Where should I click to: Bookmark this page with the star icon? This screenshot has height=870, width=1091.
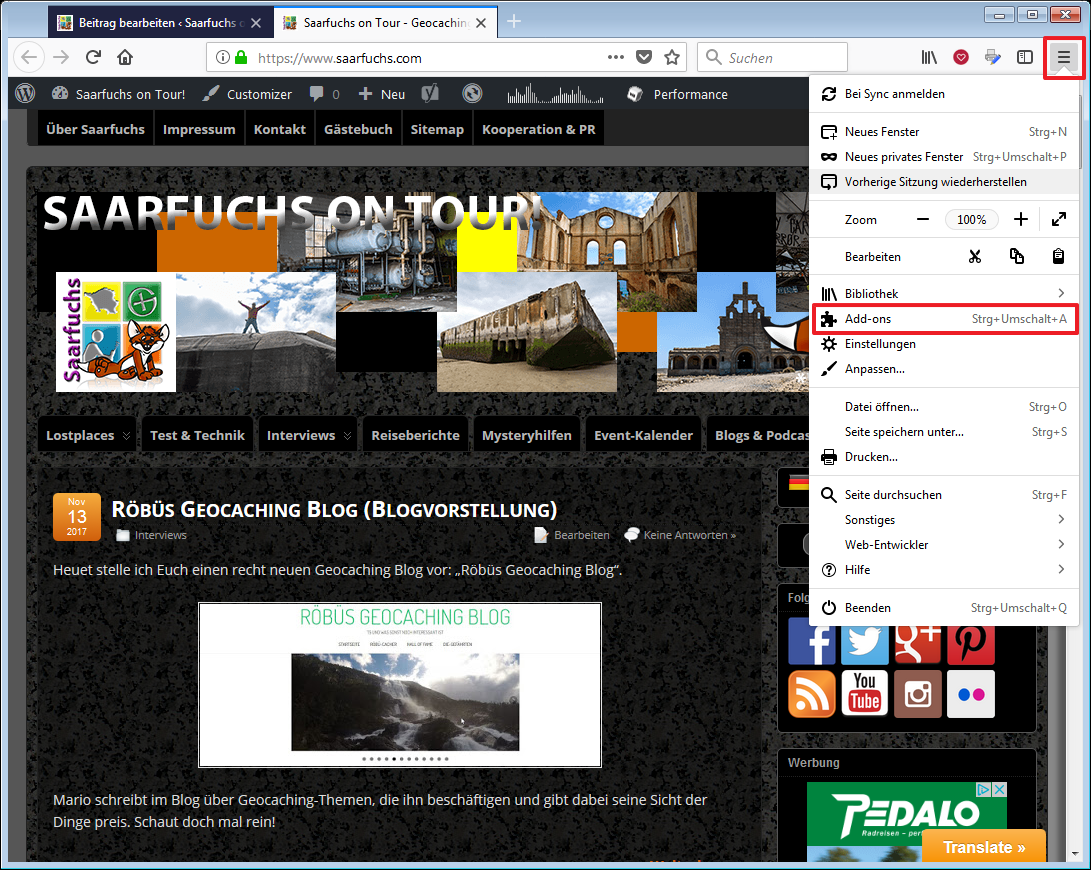pyautogui.click(x=671, y=58)
